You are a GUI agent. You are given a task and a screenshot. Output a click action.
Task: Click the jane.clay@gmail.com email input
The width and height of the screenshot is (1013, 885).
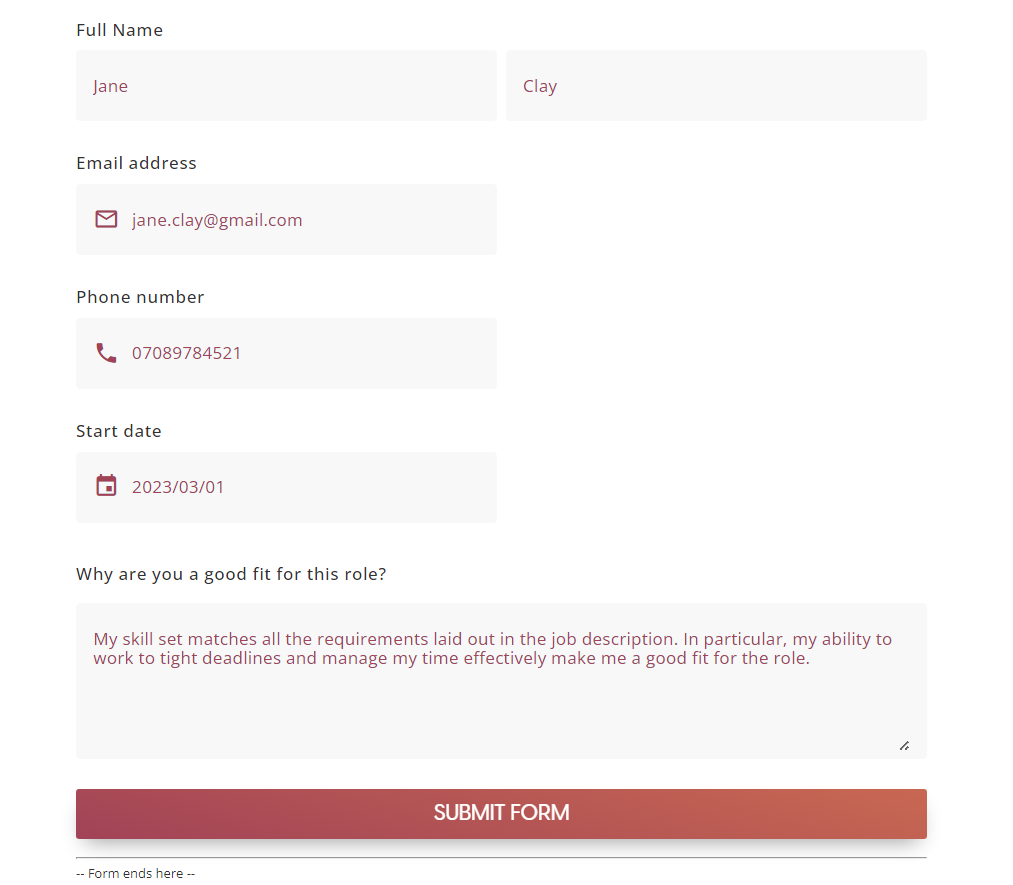[300, 220]
